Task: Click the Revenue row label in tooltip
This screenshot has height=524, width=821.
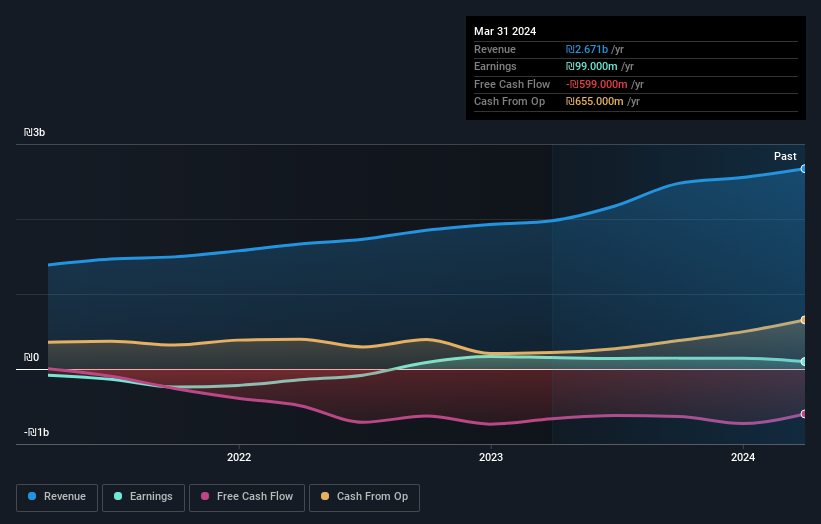Action: (x=495, y=49)
